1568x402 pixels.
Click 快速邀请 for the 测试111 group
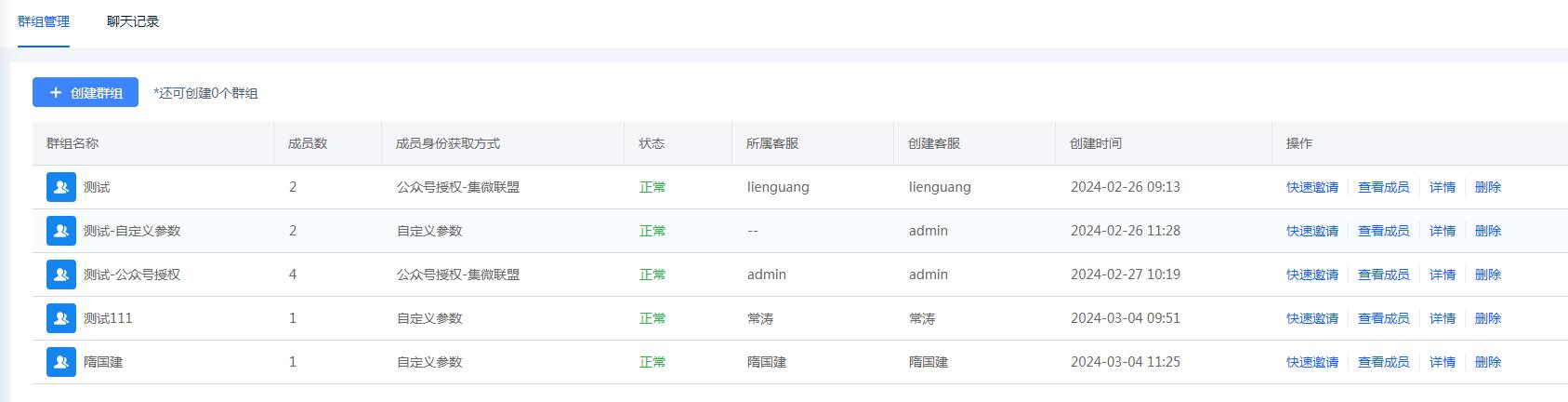point(1312,318)
